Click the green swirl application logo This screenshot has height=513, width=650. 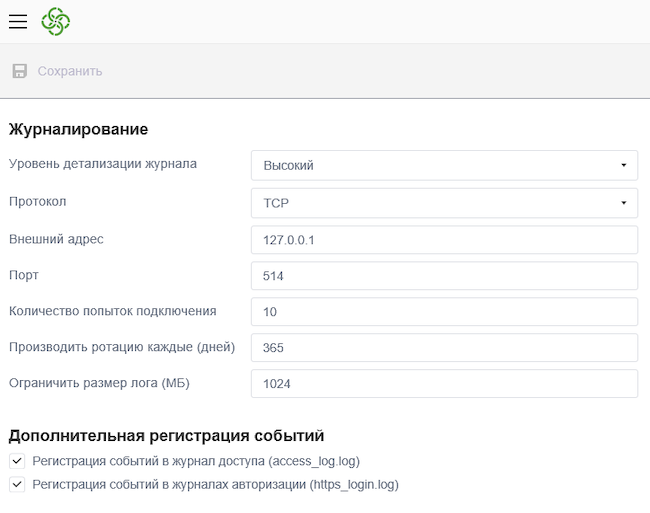[55, 21]
